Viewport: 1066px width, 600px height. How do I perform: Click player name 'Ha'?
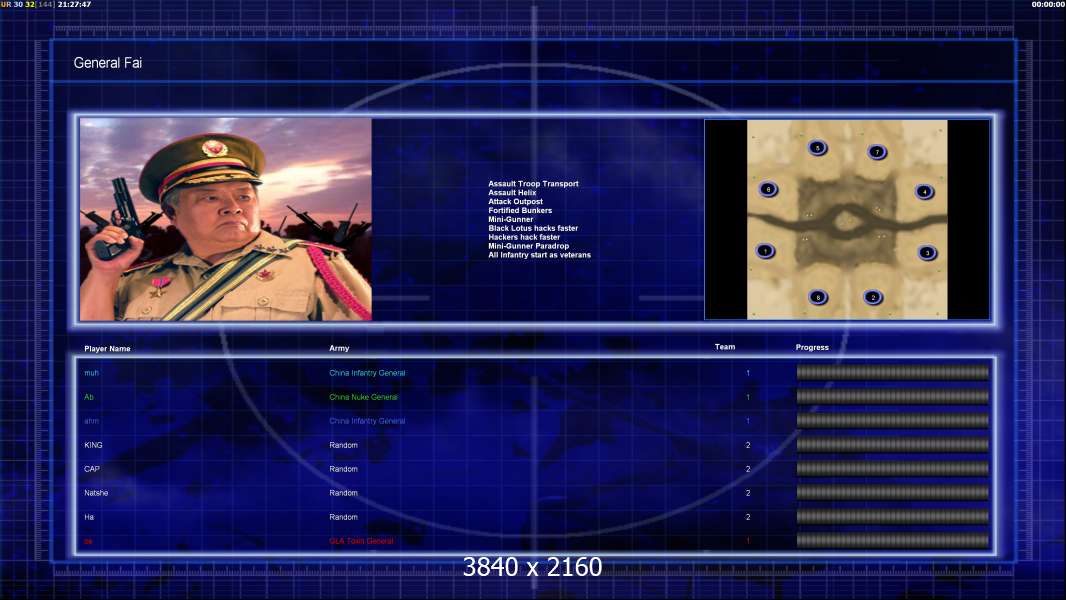click(x=88, y=517)
